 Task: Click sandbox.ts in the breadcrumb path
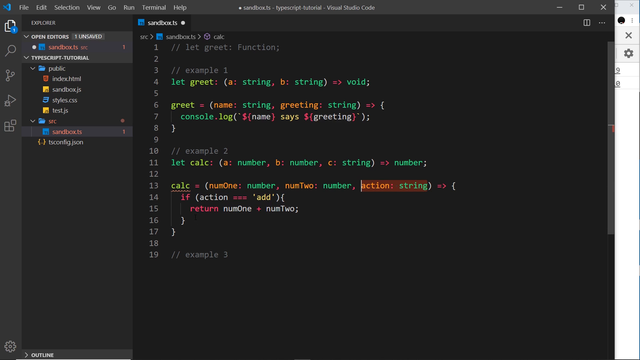pos(180,37)
